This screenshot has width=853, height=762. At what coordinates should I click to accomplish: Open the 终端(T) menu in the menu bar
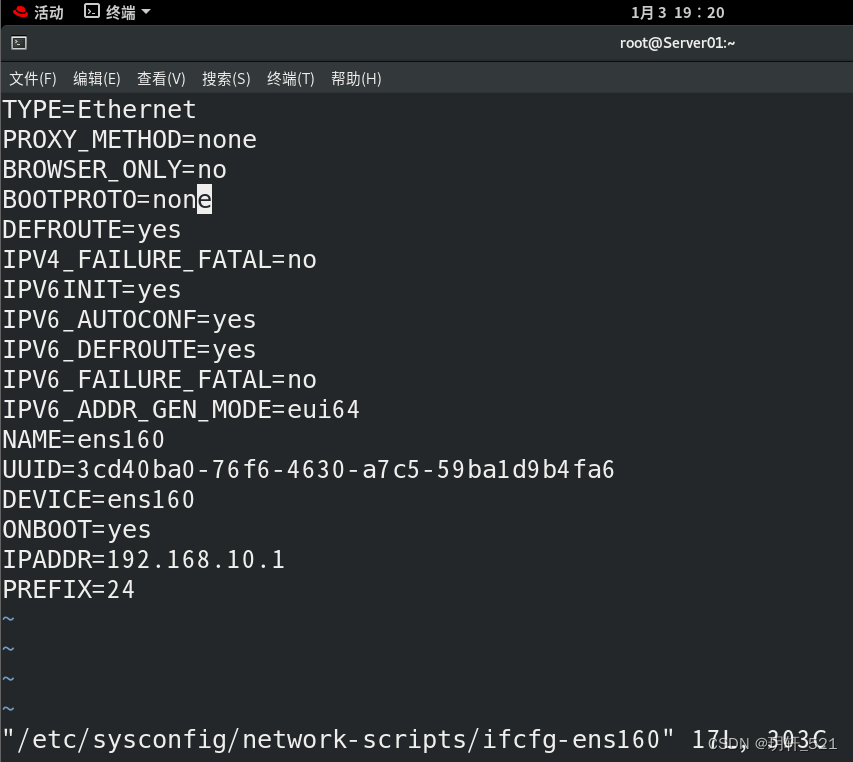pyautogui.click(x=291, y=79)
